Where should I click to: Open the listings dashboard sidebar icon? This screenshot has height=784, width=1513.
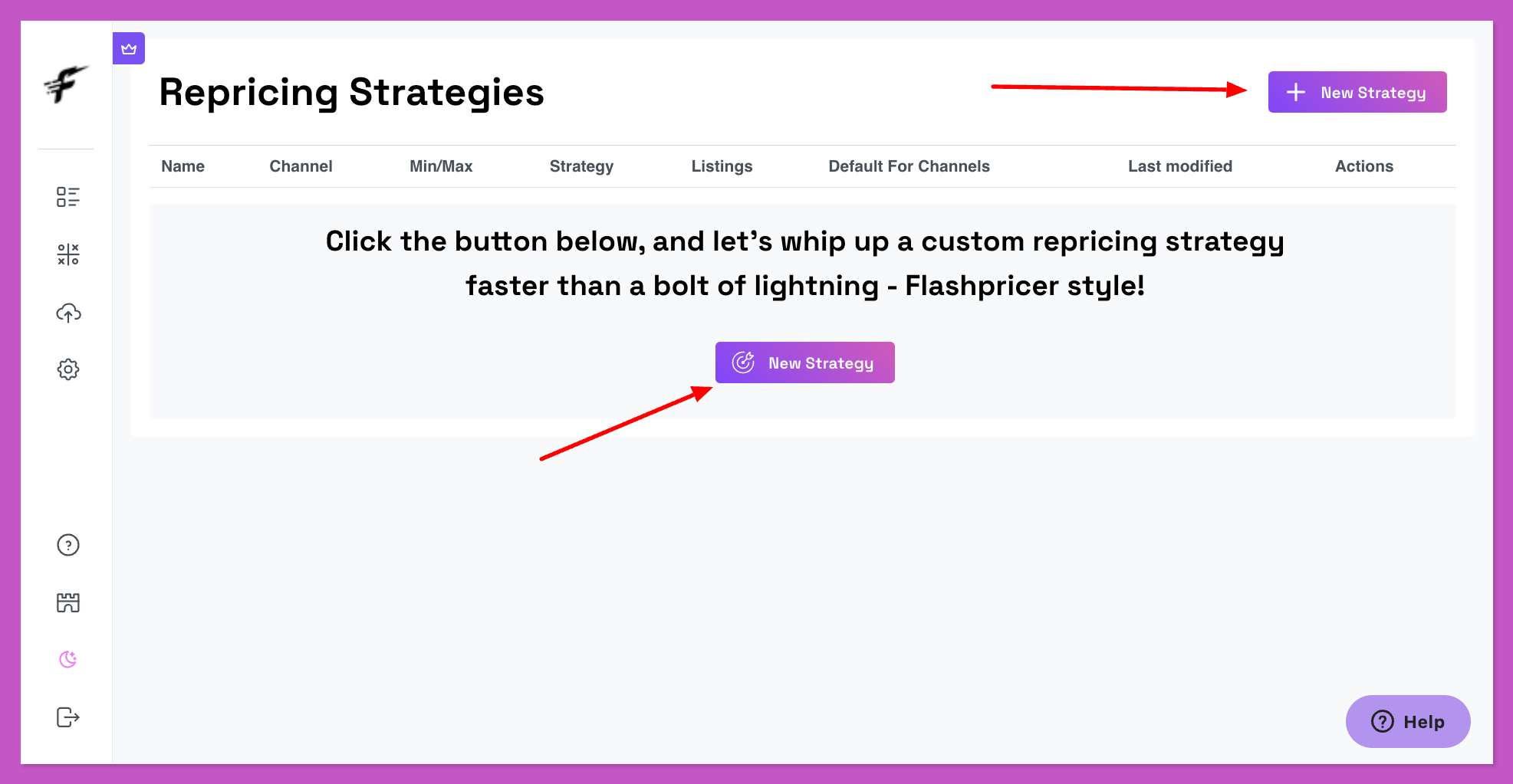pyautogui.click(x=67, y=197)
